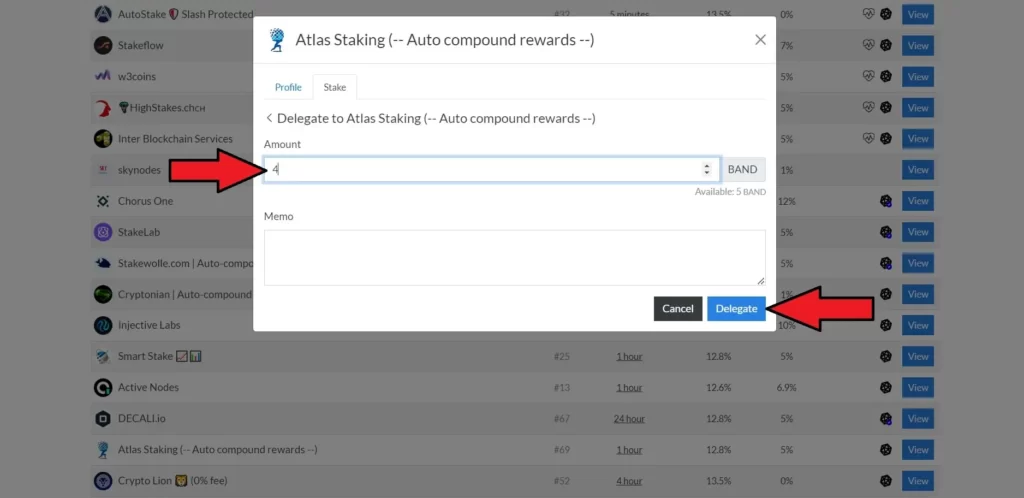This screenshot has width=1024, height=498.
Task: Click the Amount field stepper arrows
Action: pyautogui.click(x=707, y=170)
